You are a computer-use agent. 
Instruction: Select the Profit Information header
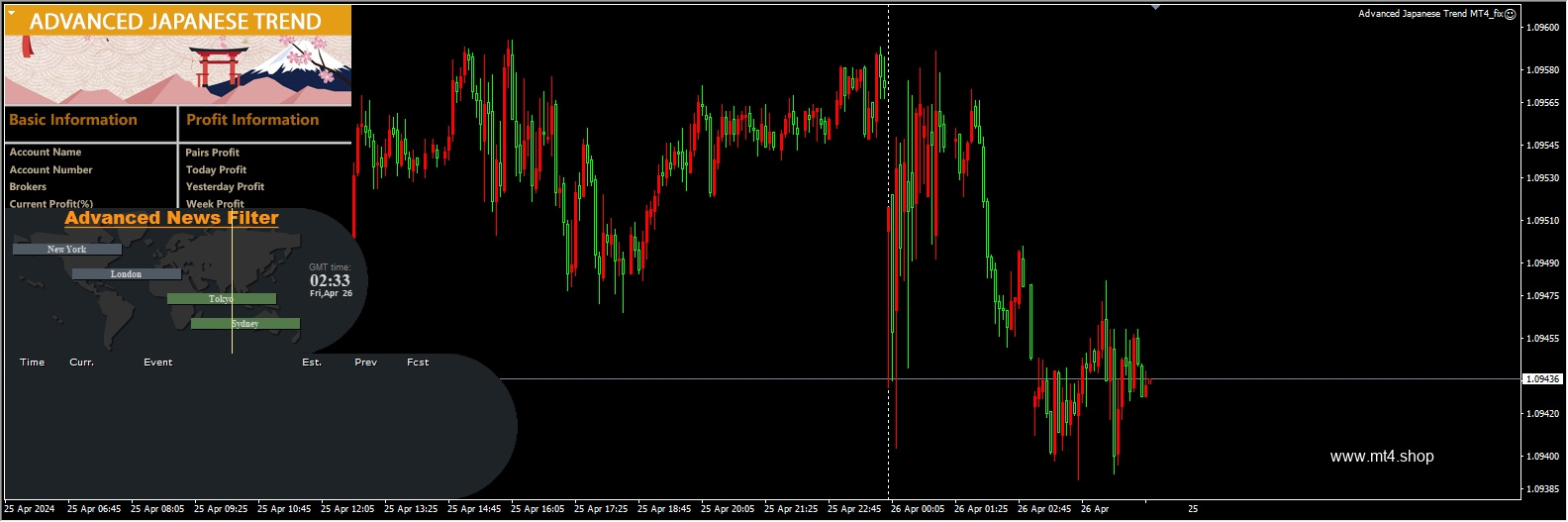click(x=252, y=120)
